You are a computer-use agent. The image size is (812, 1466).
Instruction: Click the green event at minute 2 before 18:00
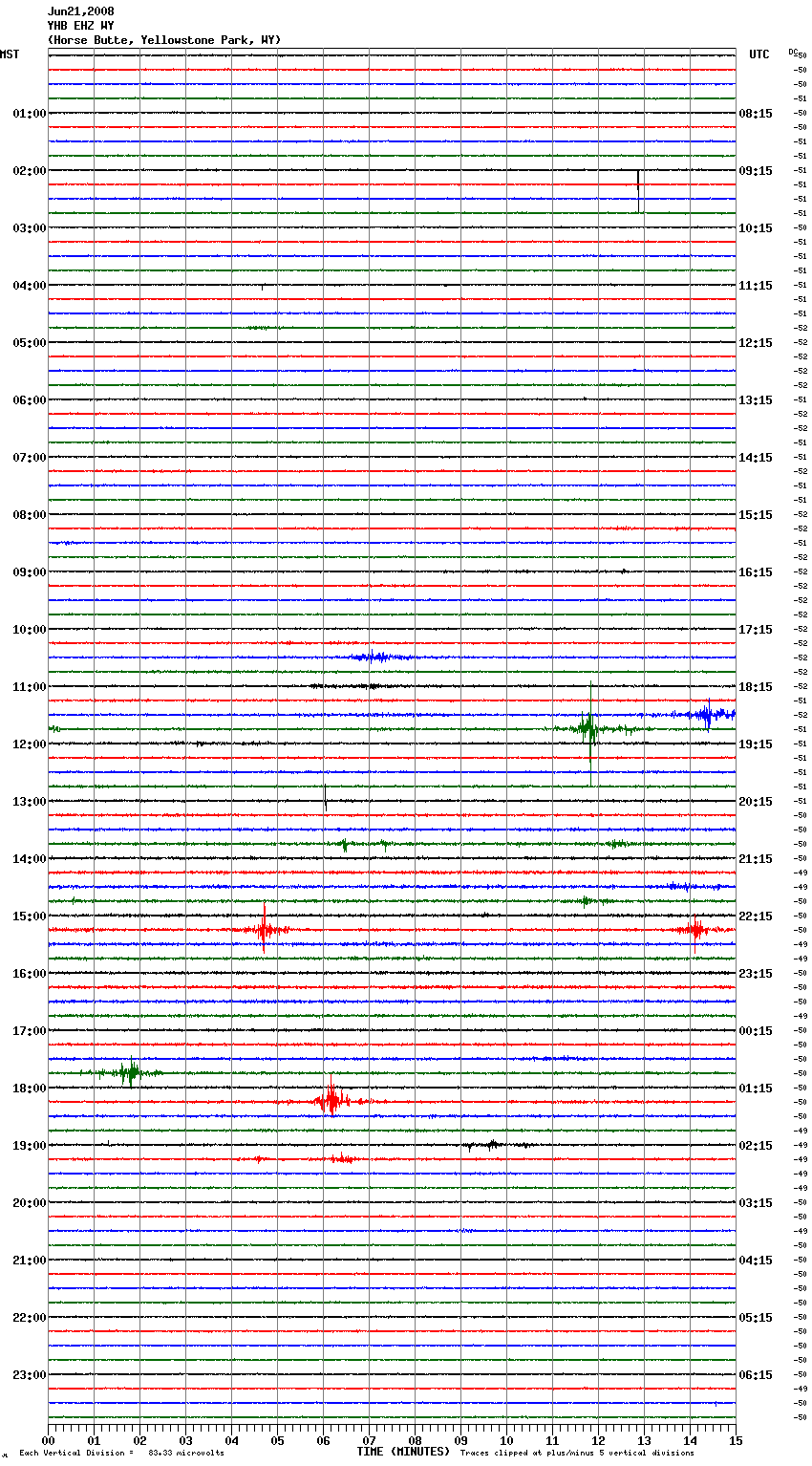pyautogui.click(x=129, y=1073)
